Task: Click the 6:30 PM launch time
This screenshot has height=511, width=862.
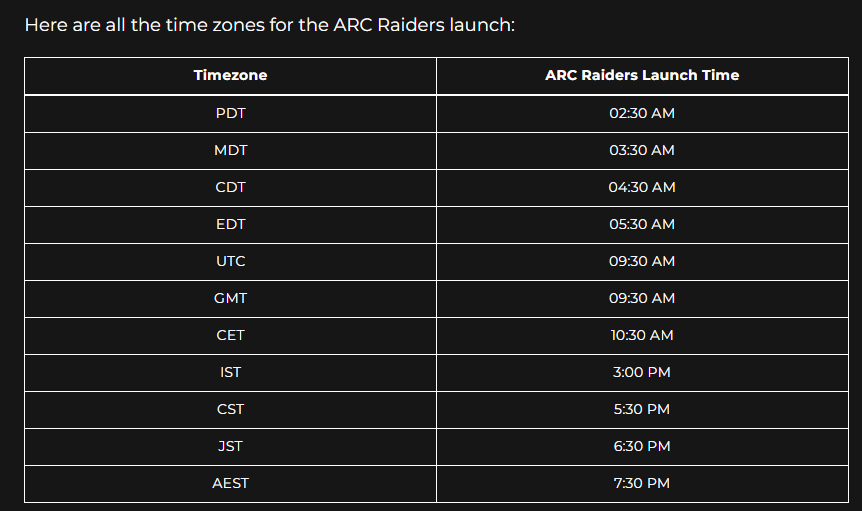Action: coord(642,446)
